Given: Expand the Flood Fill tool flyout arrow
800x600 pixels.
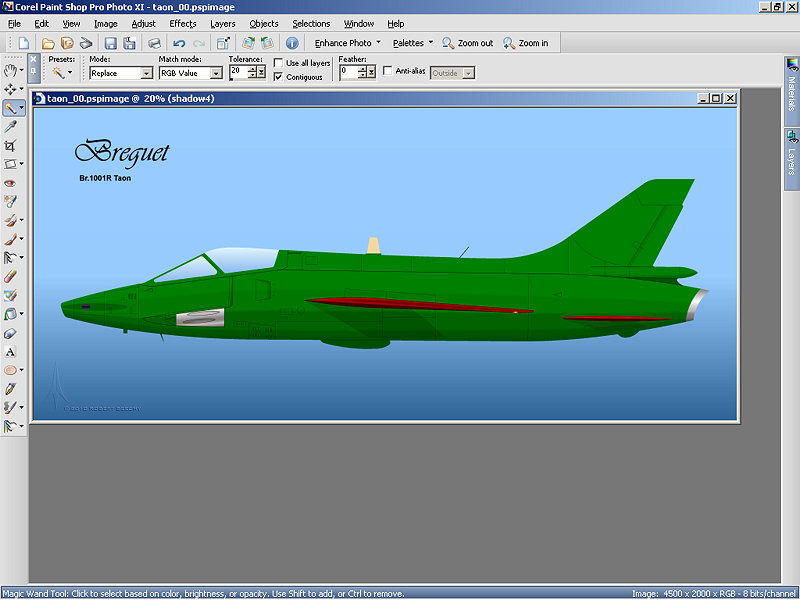Looking at the screenshot, I should pos(21,314).
